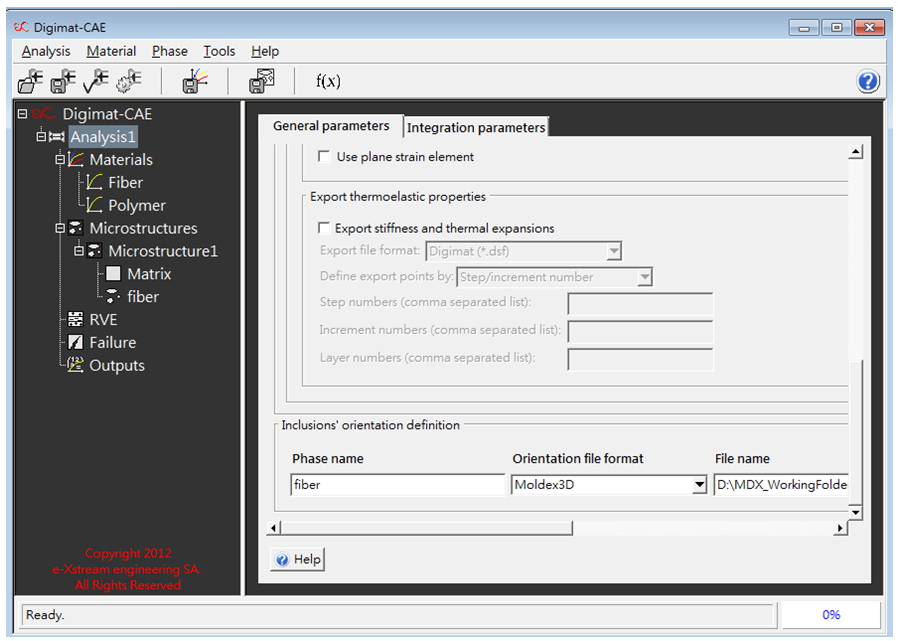Click the Ready. status bar text
Screen dimensions: 898x641
(x=45, y=615)
